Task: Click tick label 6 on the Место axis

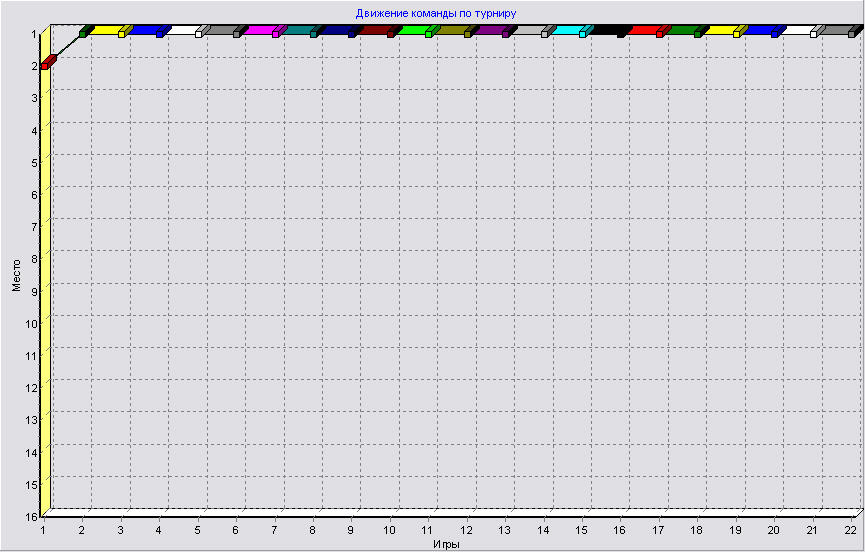Action: pyautogui.click(x=34, y=195)
